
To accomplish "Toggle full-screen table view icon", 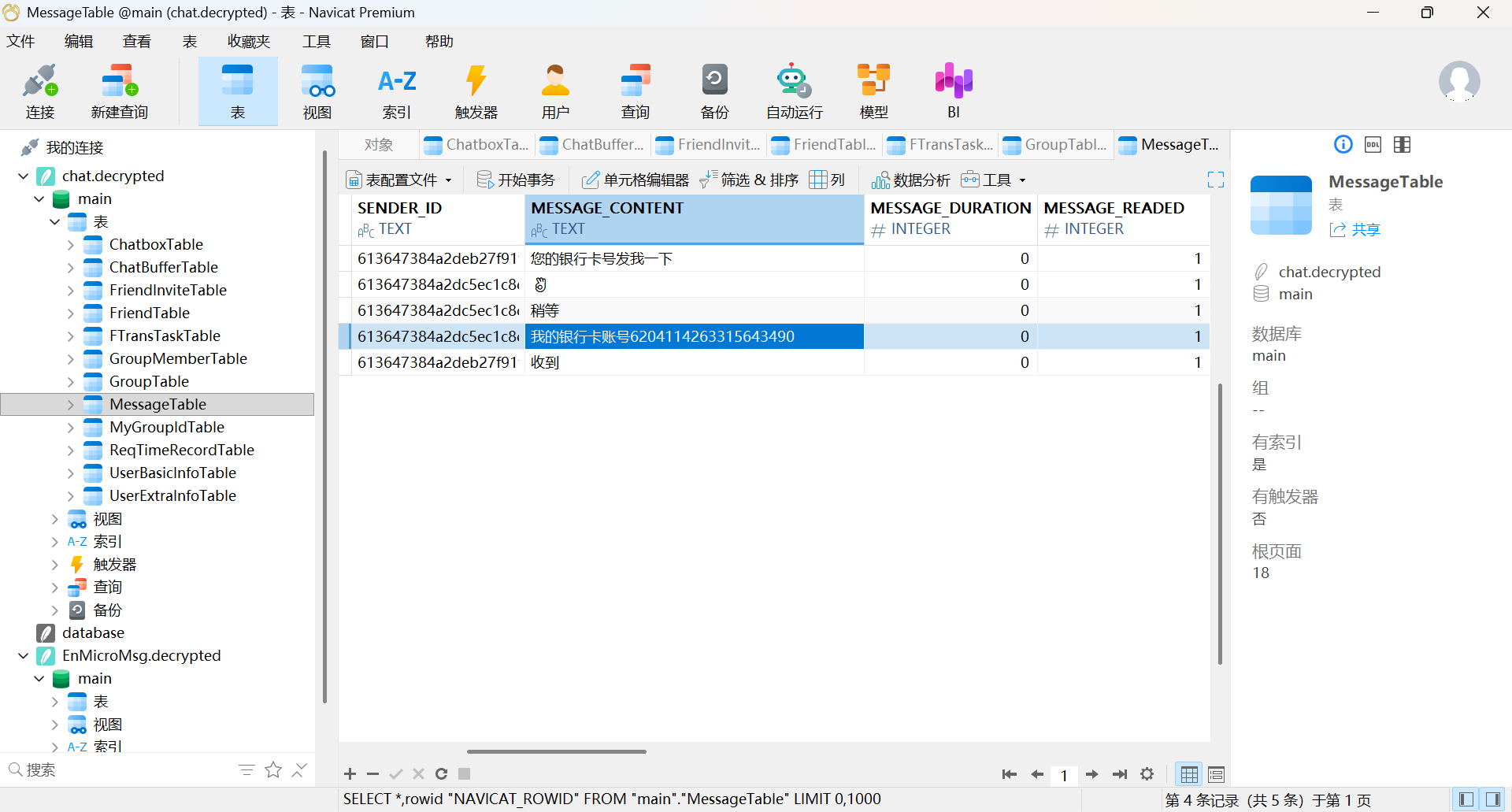I will pos(1216,180).
